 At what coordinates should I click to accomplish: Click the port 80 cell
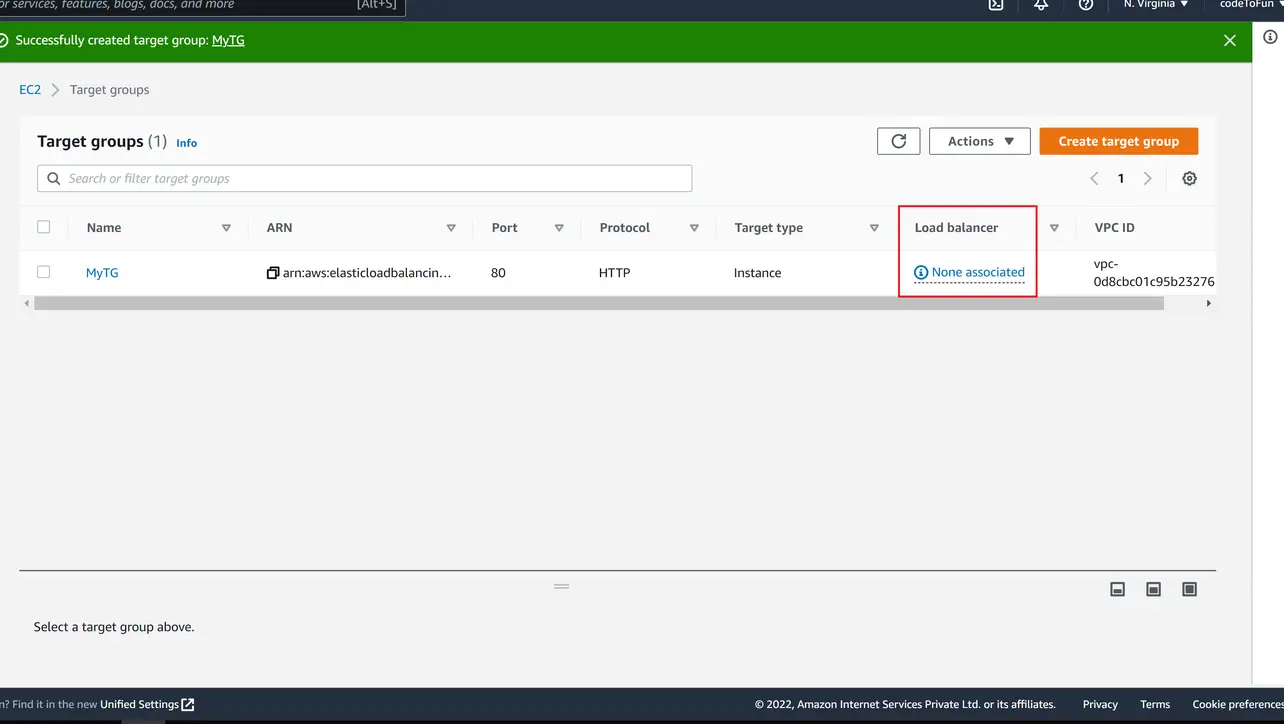pyautogui.click(x=498, y=273)
